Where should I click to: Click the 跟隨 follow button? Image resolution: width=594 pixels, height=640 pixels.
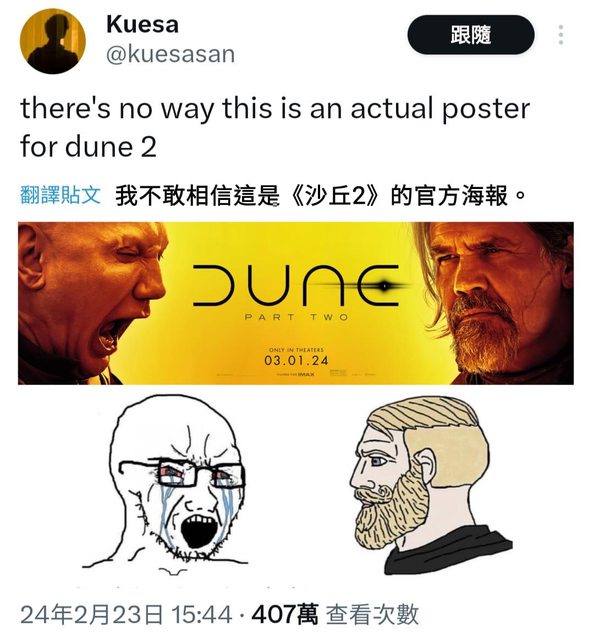click(x=471, y=35)
